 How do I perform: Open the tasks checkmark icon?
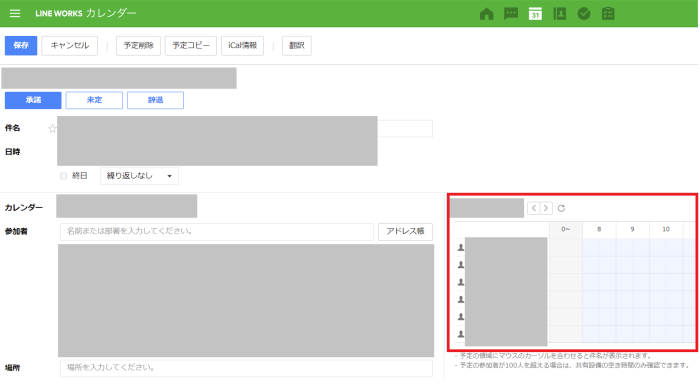tap(584, 14)
